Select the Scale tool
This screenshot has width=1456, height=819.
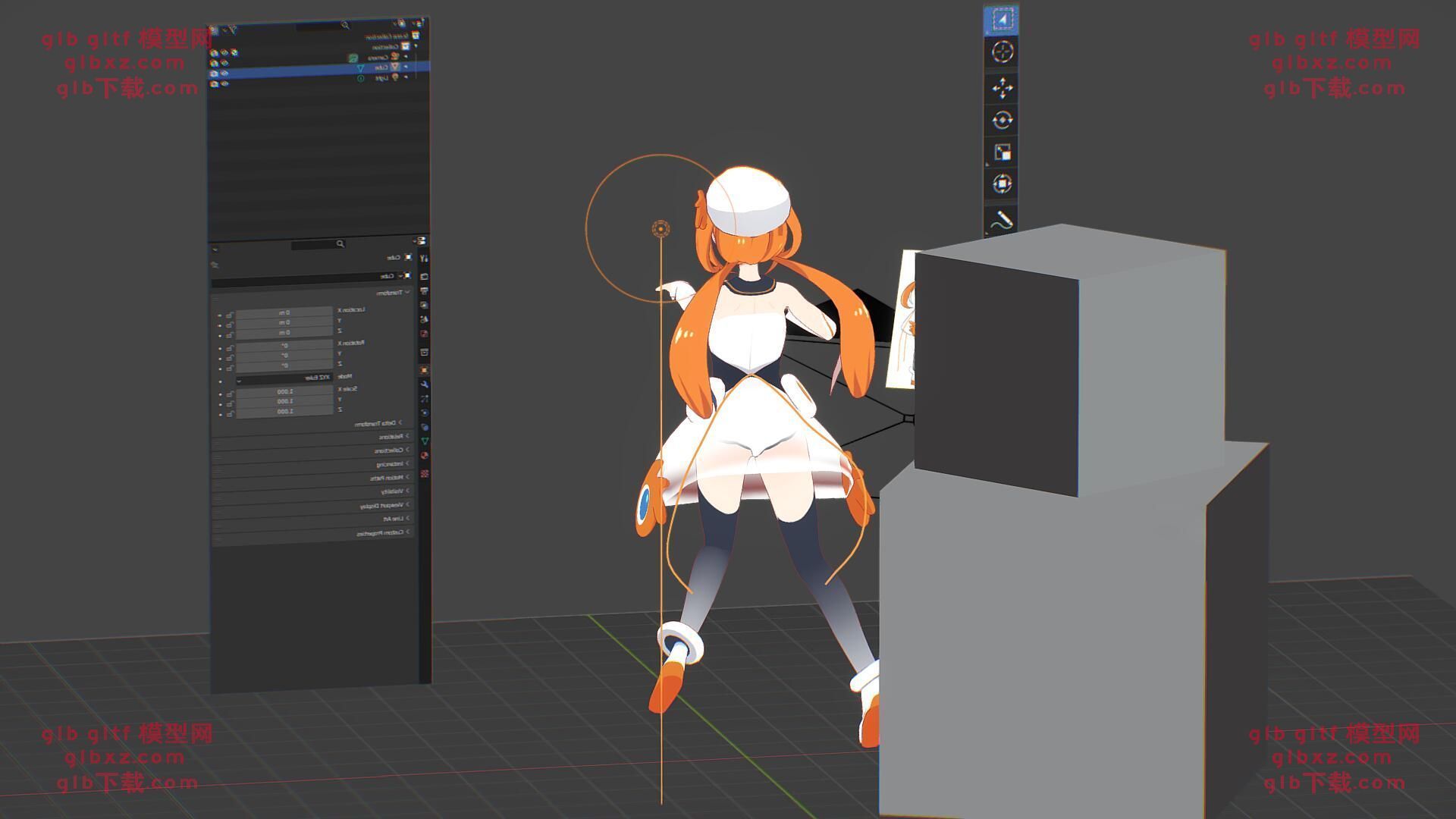click(1002, 152)
